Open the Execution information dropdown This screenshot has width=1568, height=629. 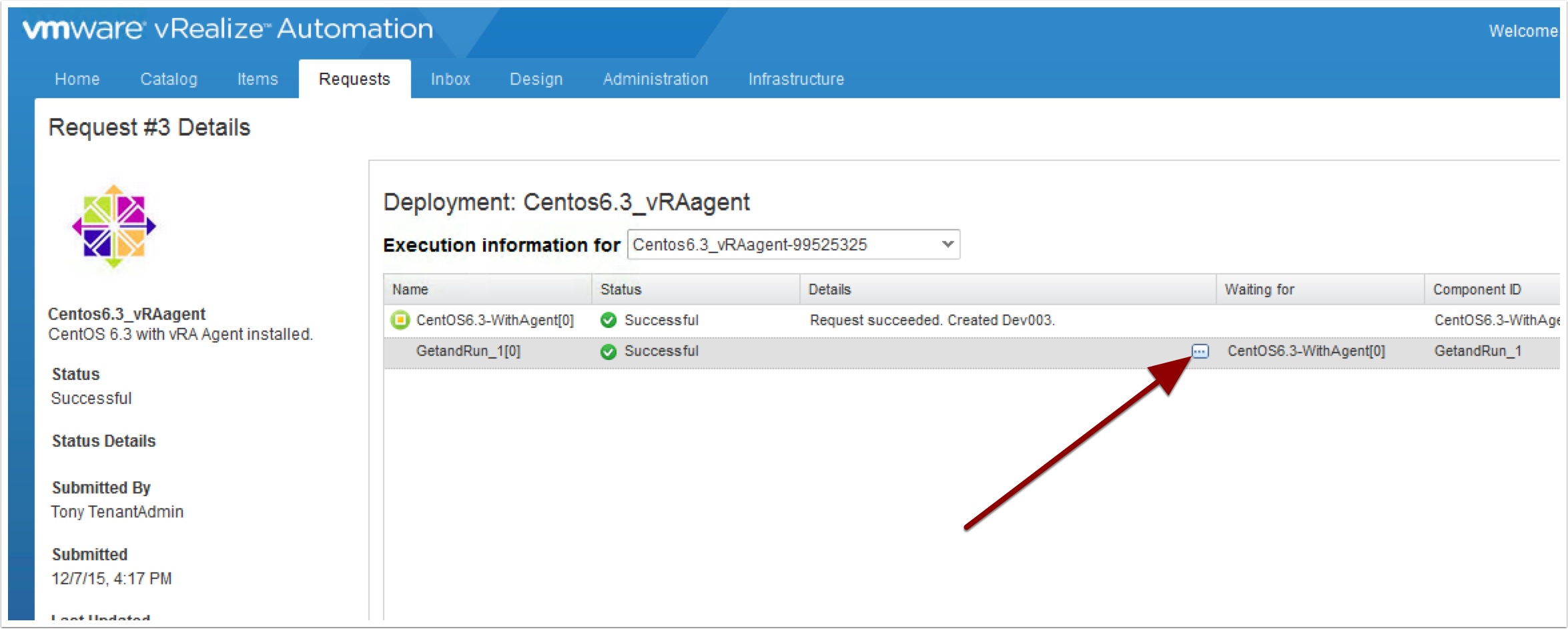(x=792, y=245)
